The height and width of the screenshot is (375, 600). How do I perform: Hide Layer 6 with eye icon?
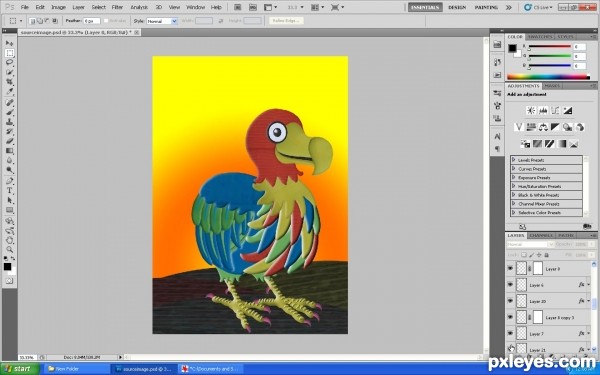(x=510, y=285)
